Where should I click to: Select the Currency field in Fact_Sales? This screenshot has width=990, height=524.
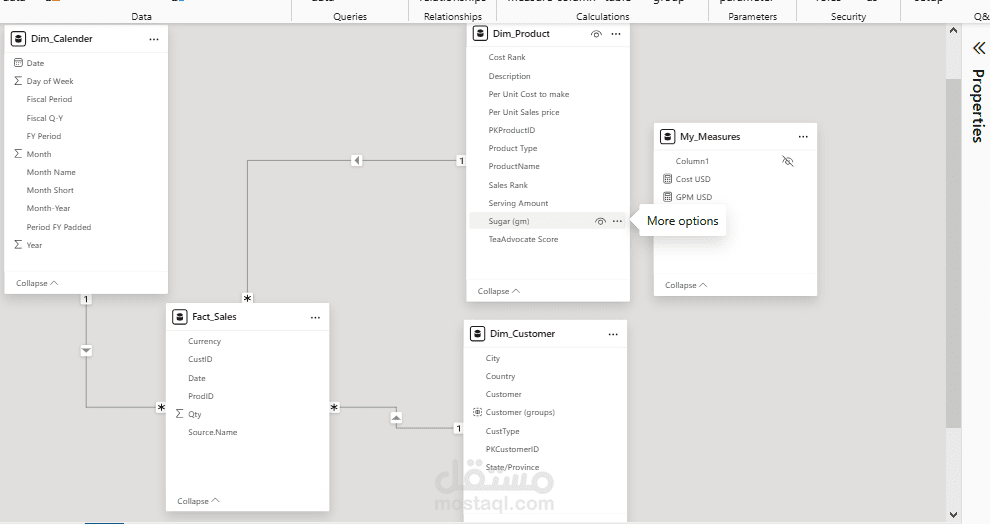coord(205,341)
